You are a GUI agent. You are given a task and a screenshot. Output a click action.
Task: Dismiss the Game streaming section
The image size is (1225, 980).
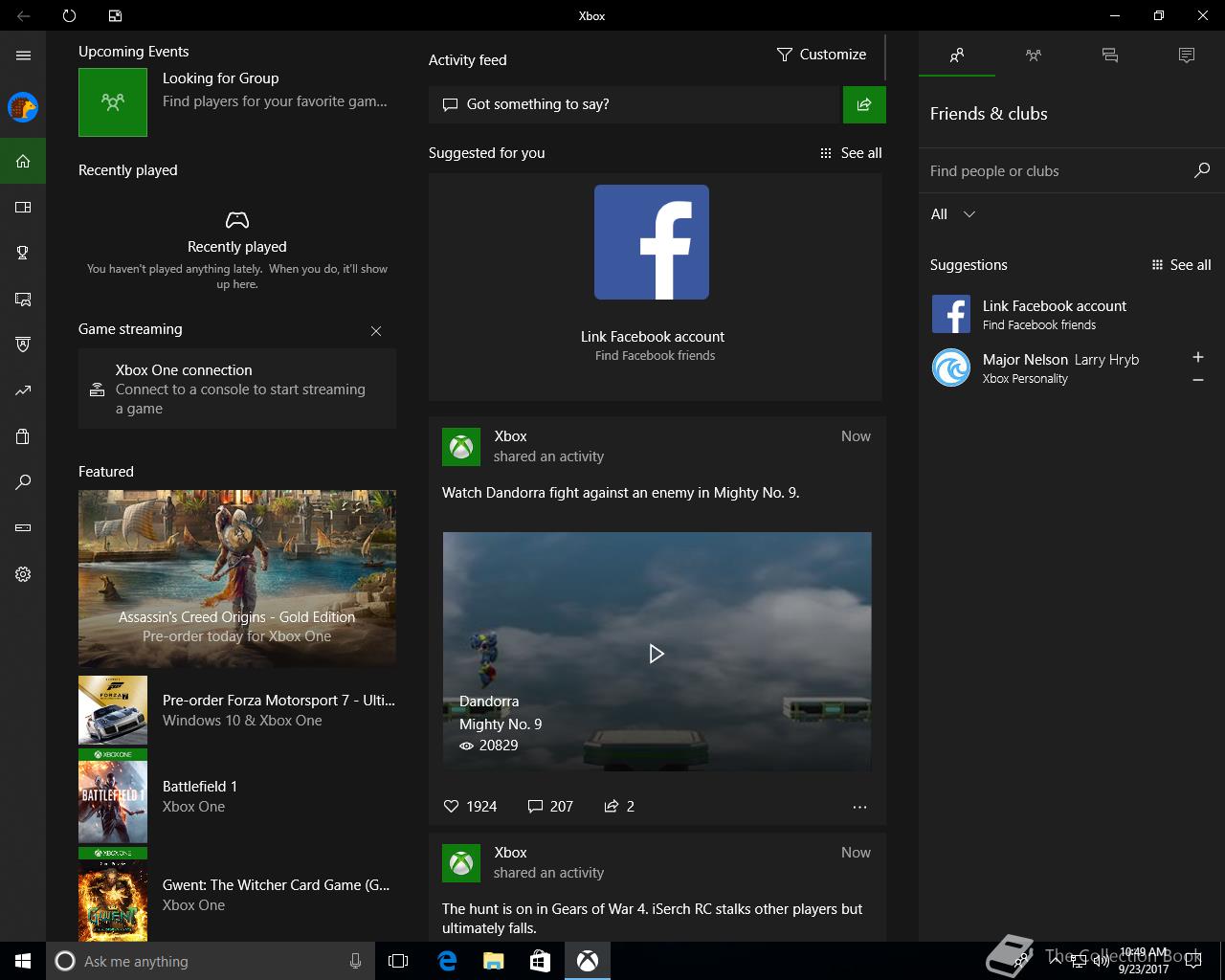click(376, 331)
